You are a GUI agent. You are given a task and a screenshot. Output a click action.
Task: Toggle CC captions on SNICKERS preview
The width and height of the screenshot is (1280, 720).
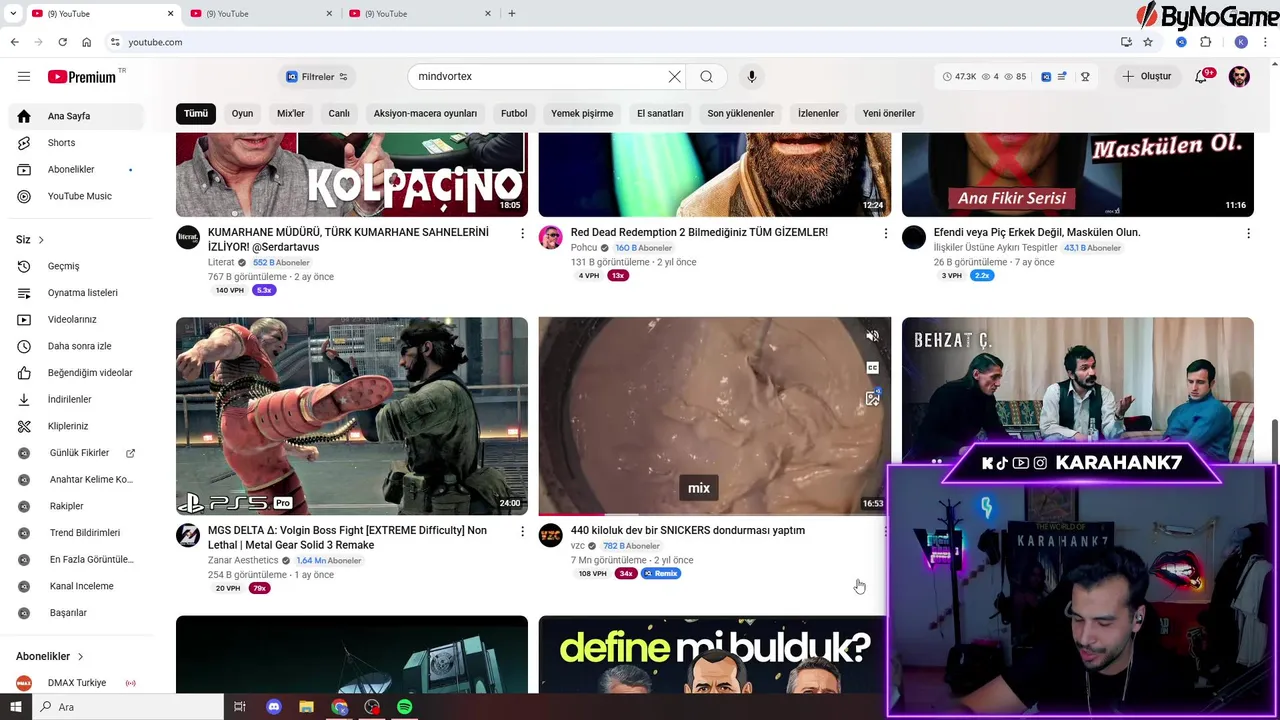872,368
